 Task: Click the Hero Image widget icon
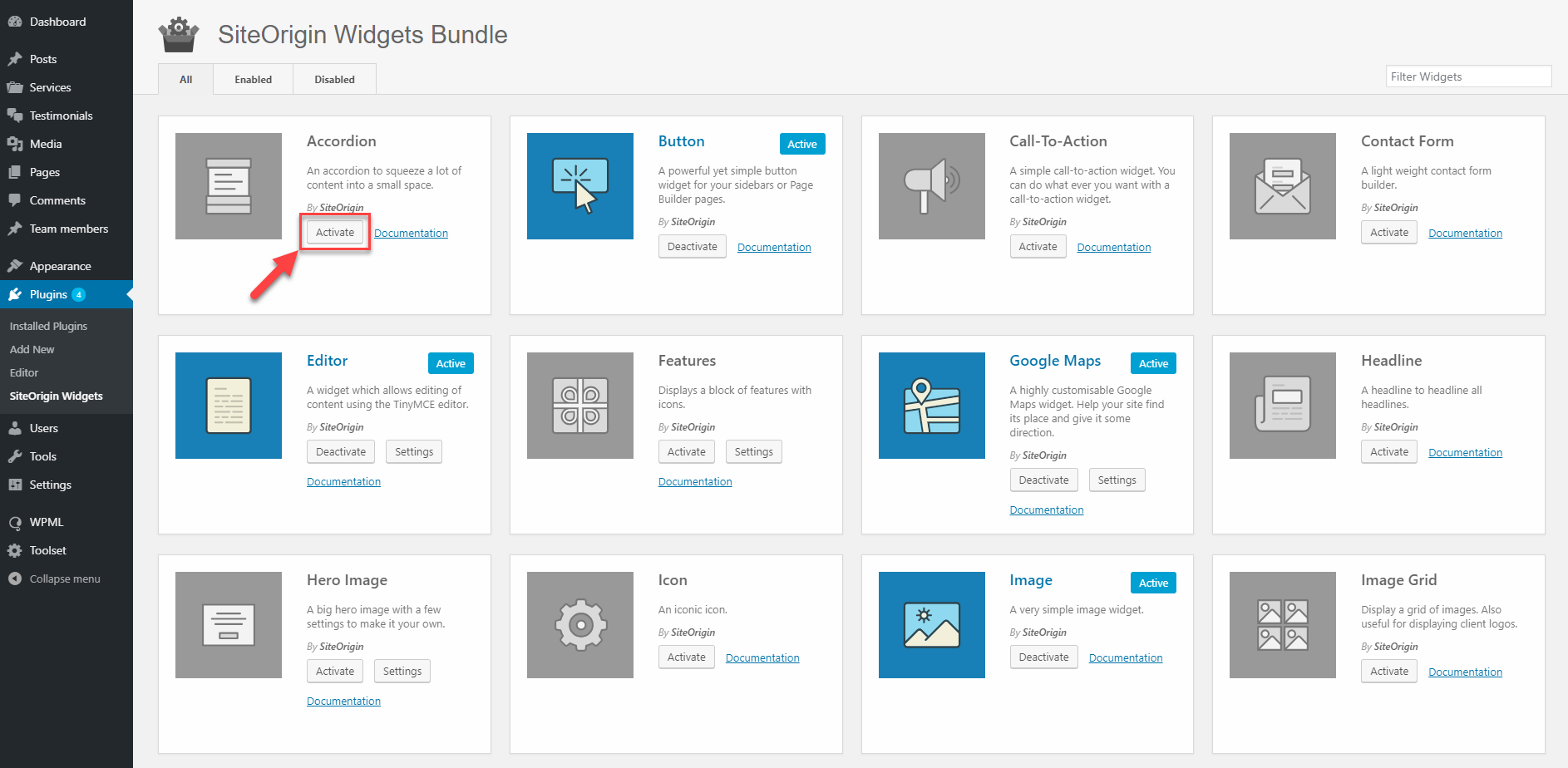pos(229,625)
